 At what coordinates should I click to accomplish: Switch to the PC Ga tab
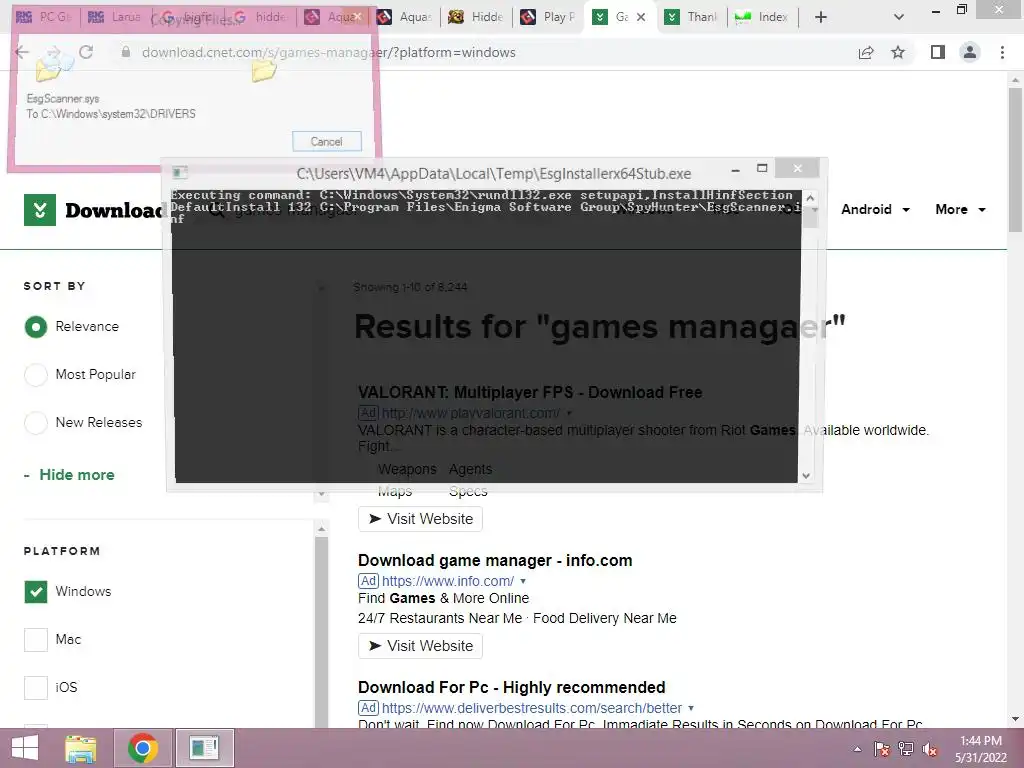pyautogui.click(x=43, y=17)
